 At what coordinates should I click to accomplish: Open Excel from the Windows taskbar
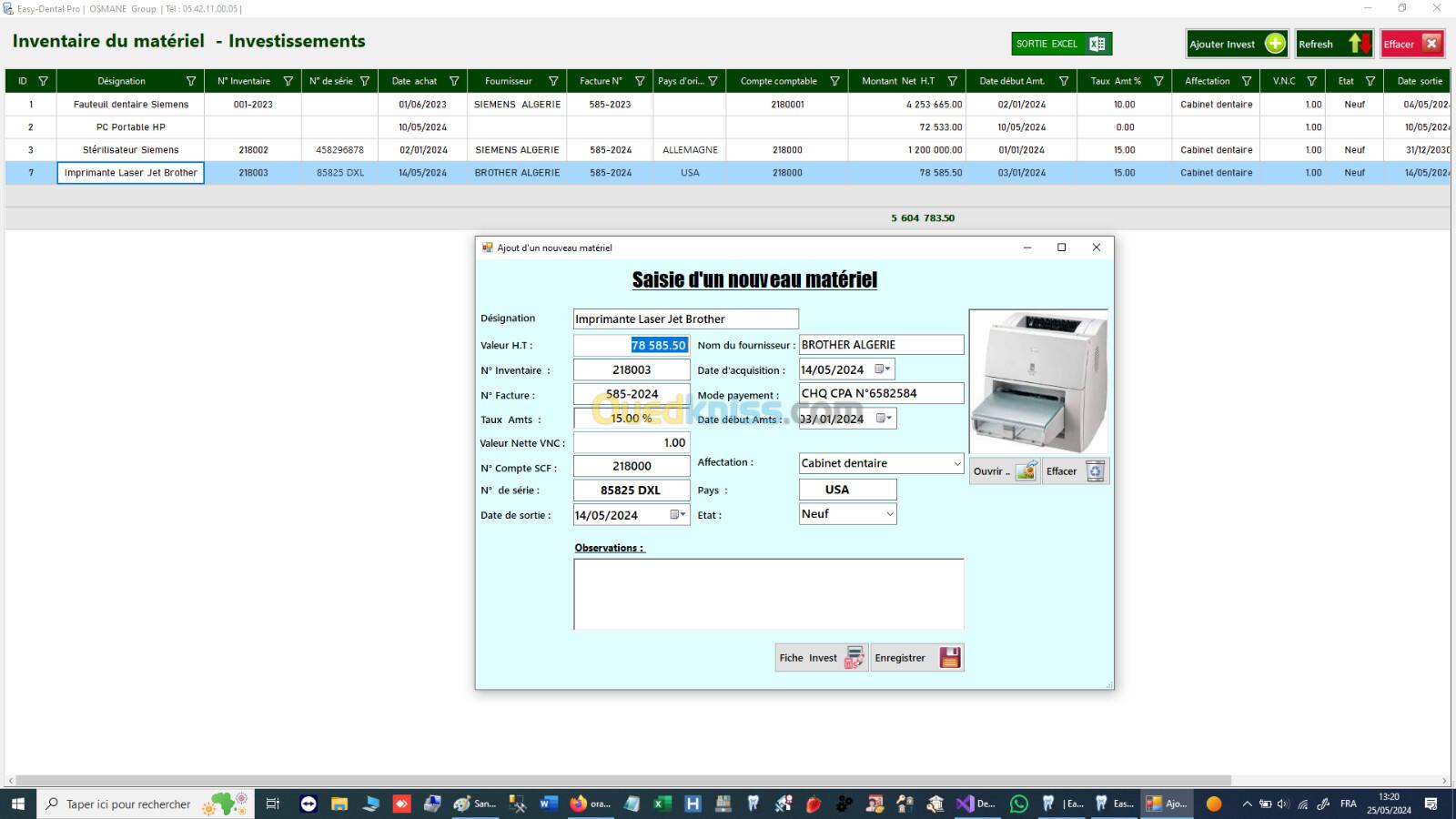click(662, 804)
